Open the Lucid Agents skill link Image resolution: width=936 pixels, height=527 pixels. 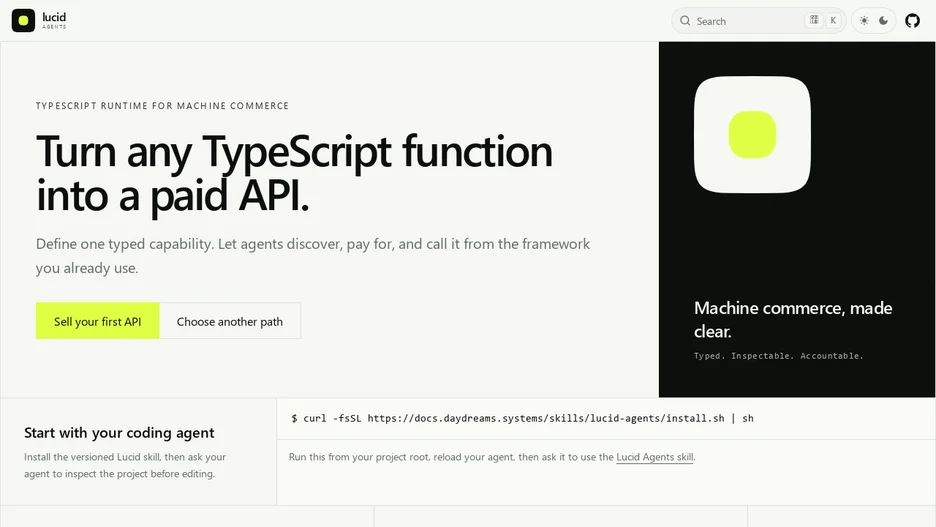(654, 457)
